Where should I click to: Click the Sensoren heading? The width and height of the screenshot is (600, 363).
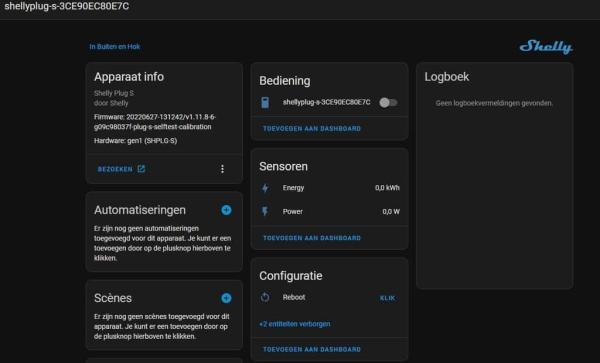(283, 166)
